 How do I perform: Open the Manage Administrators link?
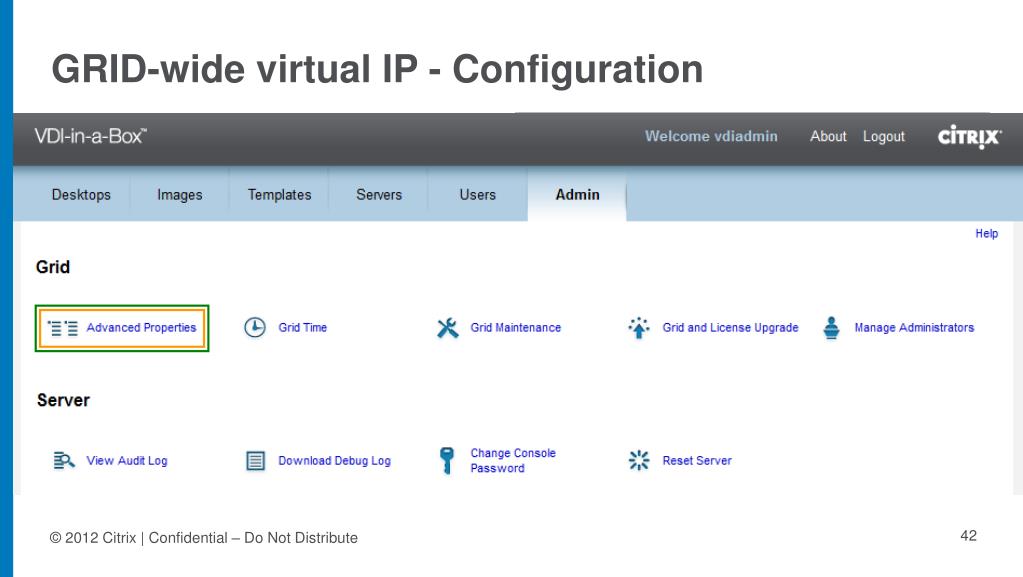pyautogui.click(x=914, y=328)
